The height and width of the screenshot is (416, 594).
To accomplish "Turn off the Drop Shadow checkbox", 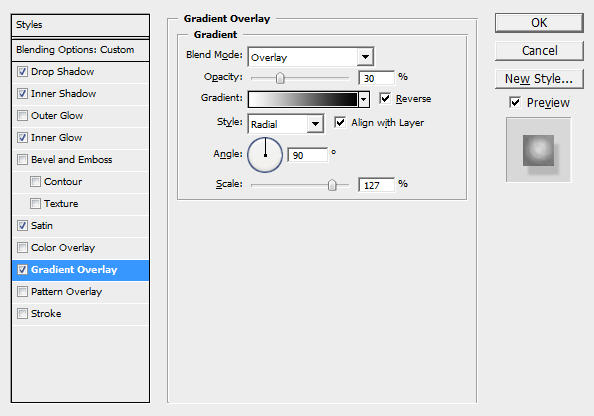I will pos(22,72).
